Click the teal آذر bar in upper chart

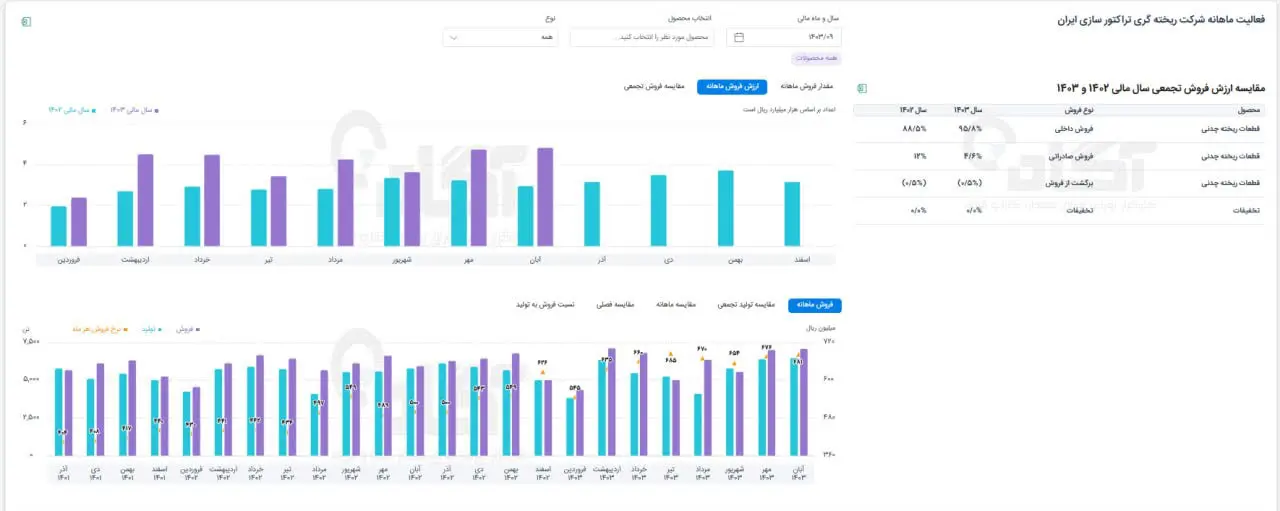tap(592, 214)
